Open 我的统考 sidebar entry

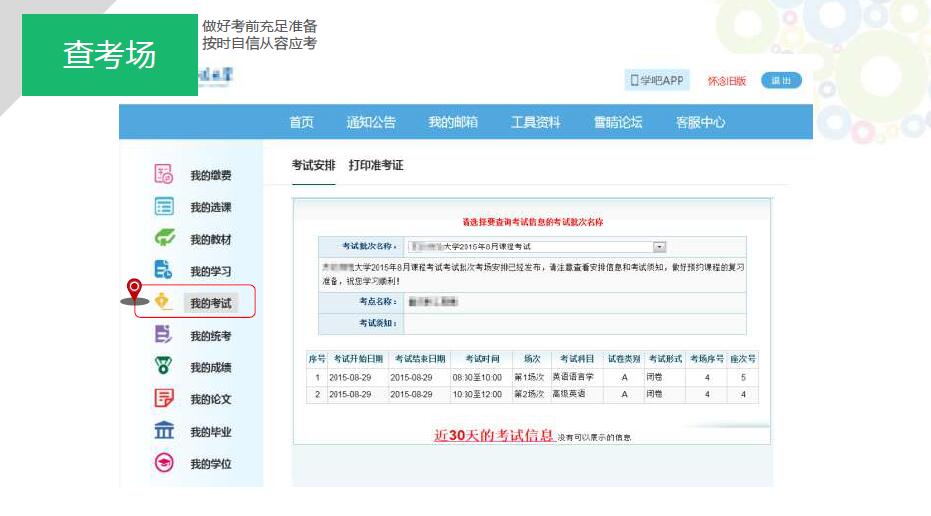coord(211,336)
